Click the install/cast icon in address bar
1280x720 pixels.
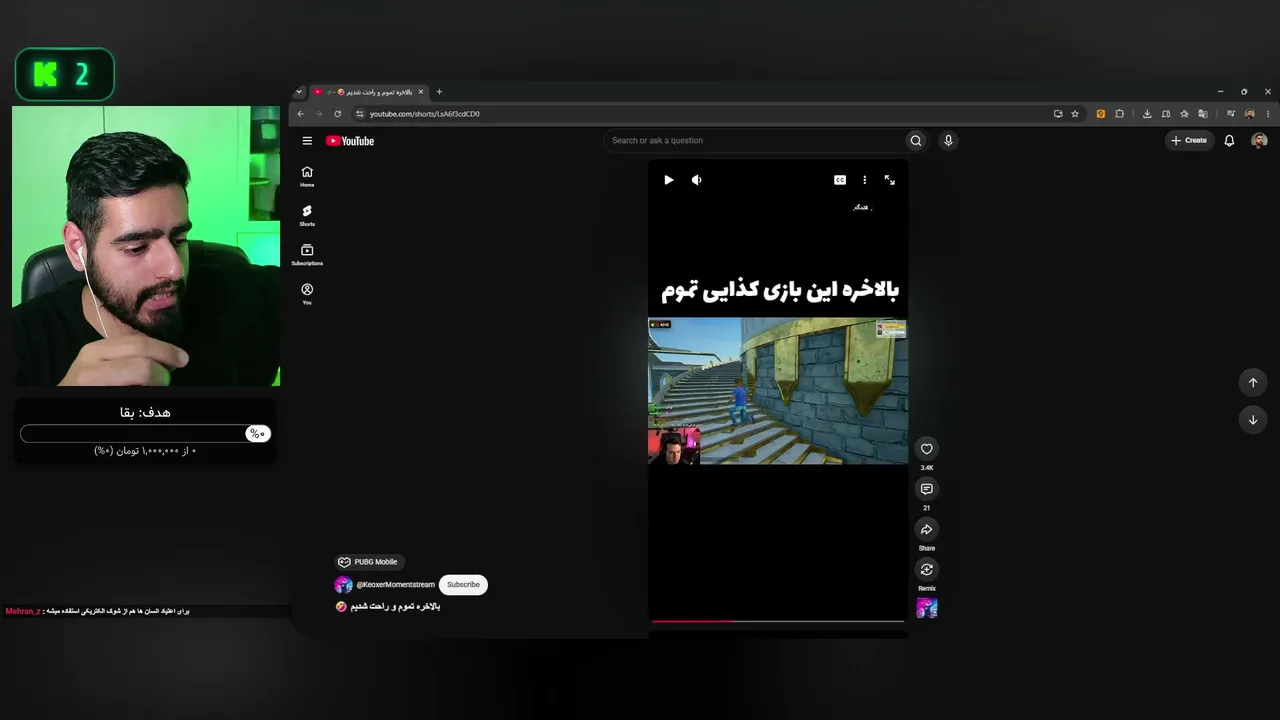[1058, 114]
